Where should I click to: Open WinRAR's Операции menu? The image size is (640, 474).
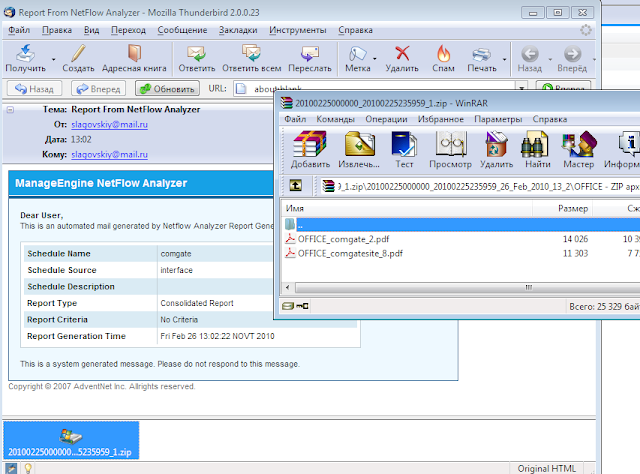[386, 119]
